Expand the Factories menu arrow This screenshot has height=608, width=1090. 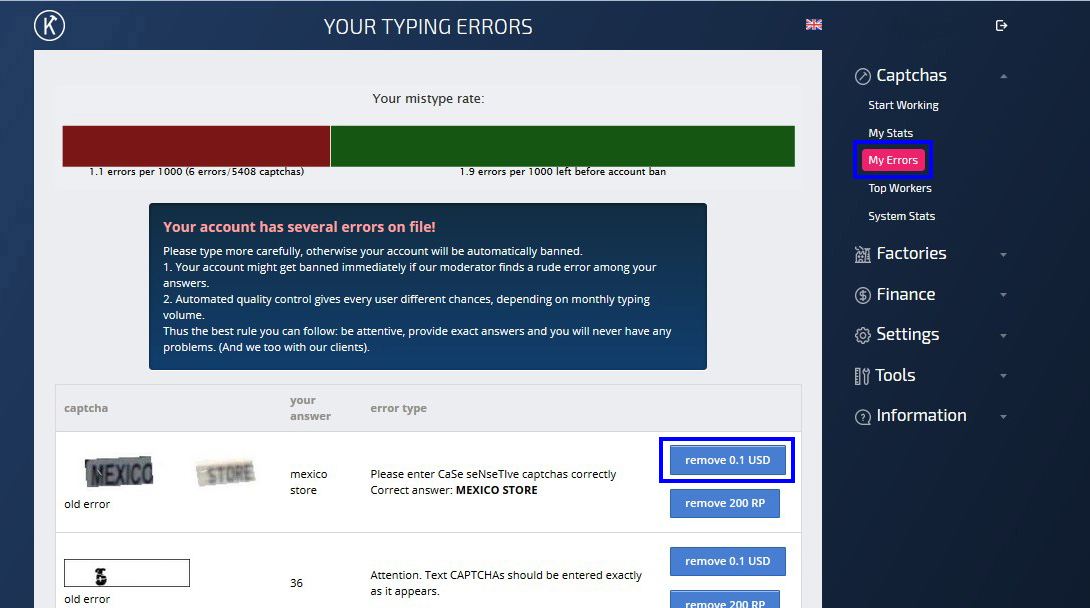pyautogui.click(x=1003, y=254)
